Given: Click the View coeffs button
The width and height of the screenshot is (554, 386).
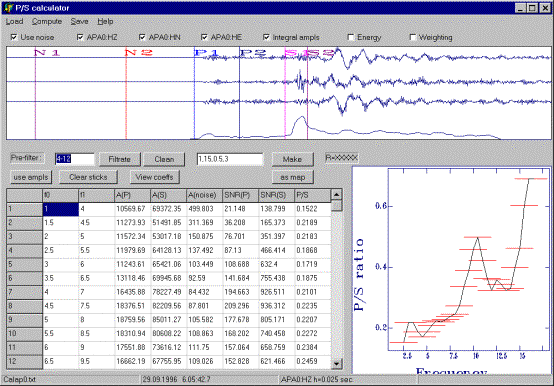Looking at the screenshot, I should coord(154,177).
